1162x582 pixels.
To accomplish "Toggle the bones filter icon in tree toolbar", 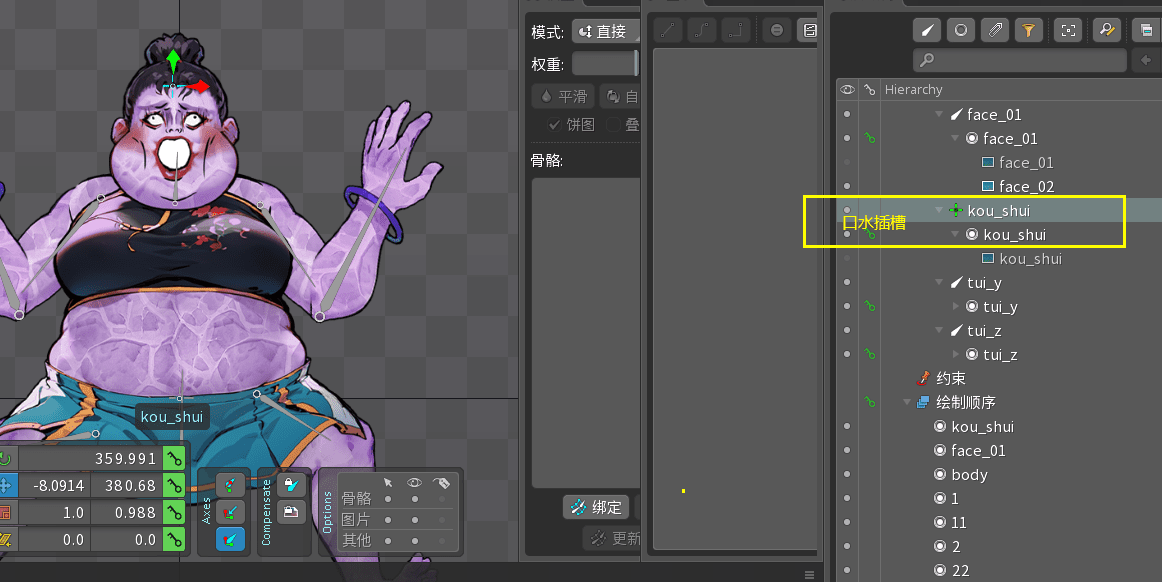I will point(927,30).
